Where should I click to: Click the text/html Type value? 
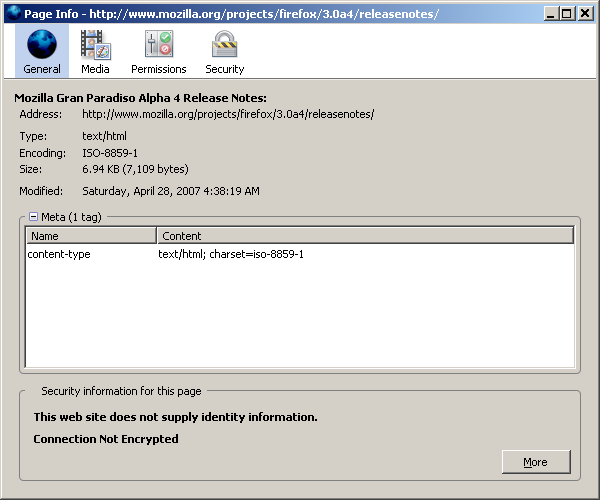[x=104, y=136]
